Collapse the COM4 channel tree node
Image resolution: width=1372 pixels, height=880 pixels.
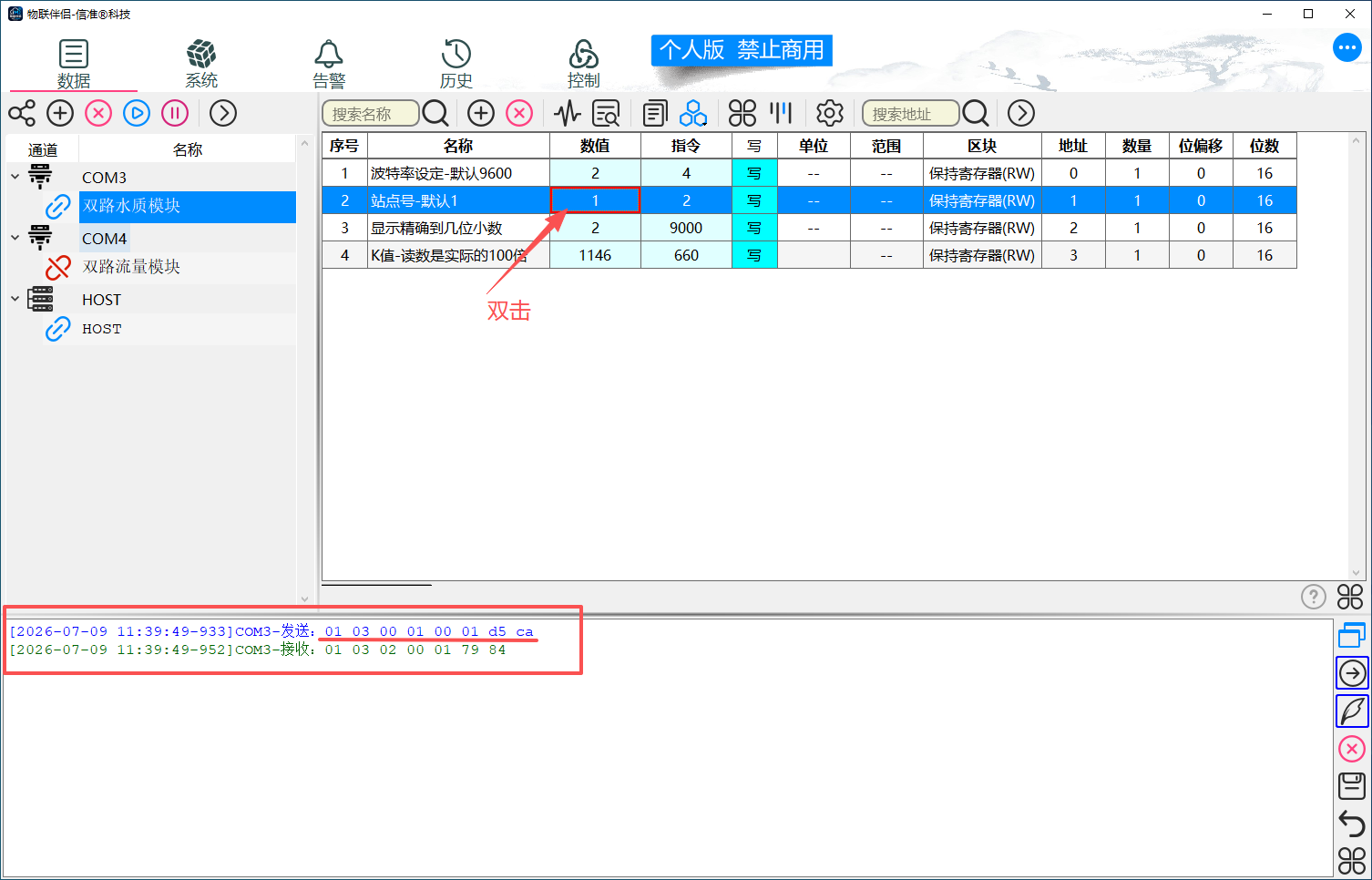(15, 238)
